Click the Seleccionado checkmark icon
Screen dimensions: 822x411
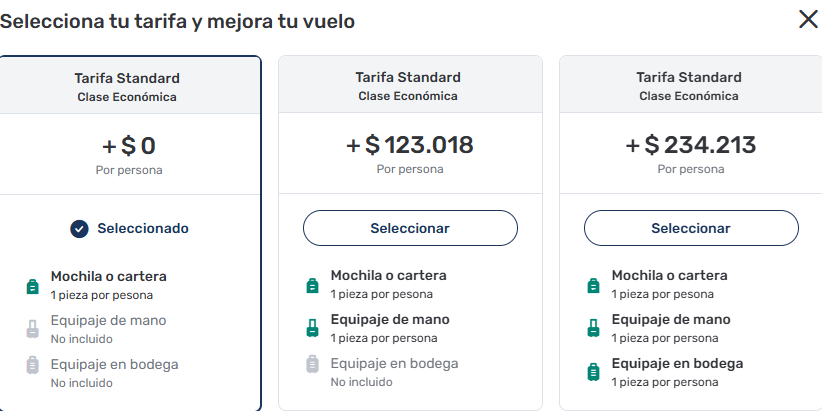pos(80,228)
